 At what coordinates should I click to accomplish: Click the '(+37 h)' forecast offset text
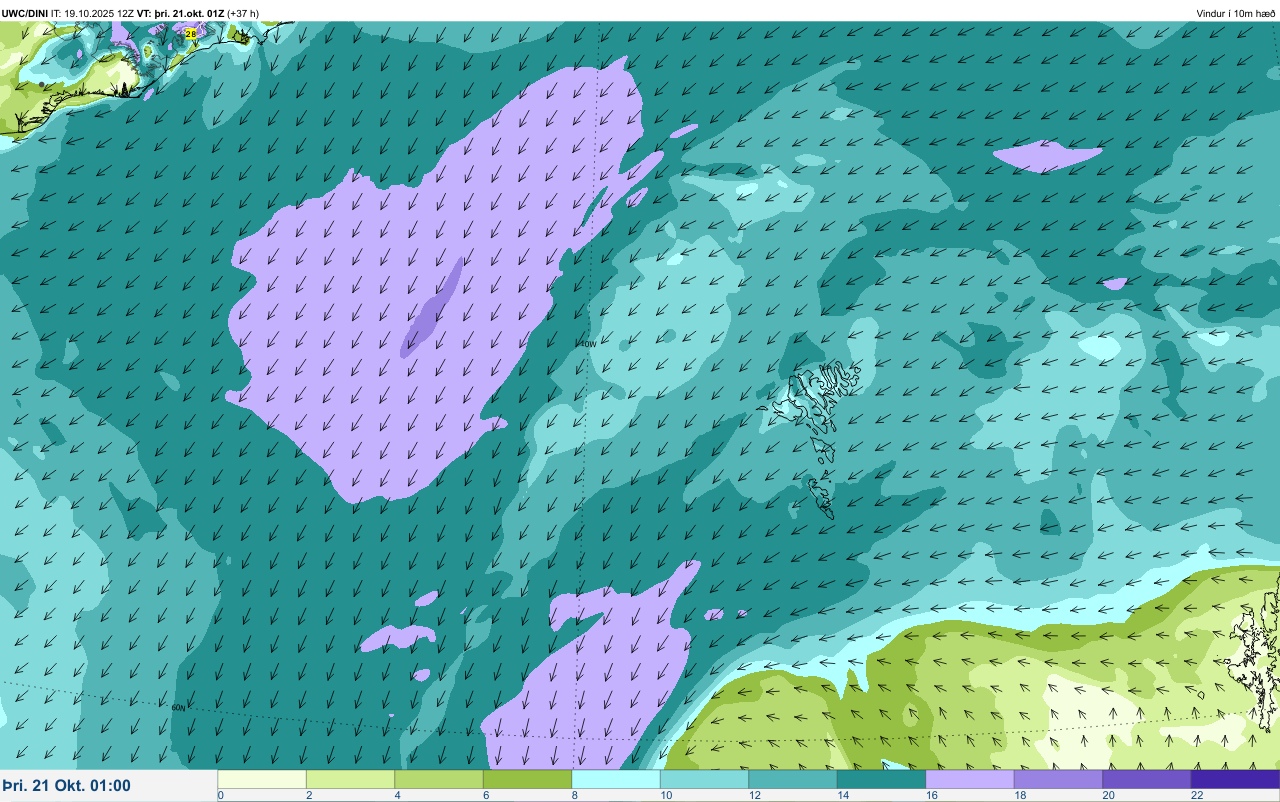point(243,13)
